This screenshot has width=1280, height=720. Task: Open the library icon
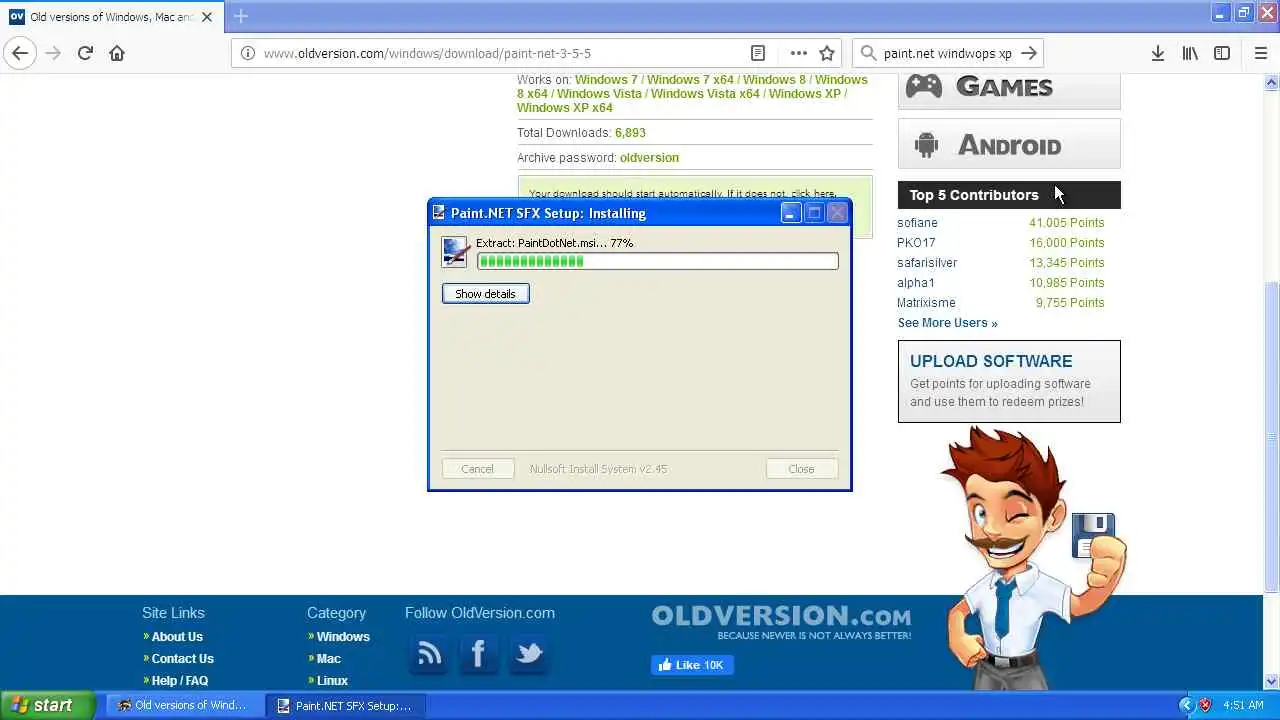tap(1190, 53)
